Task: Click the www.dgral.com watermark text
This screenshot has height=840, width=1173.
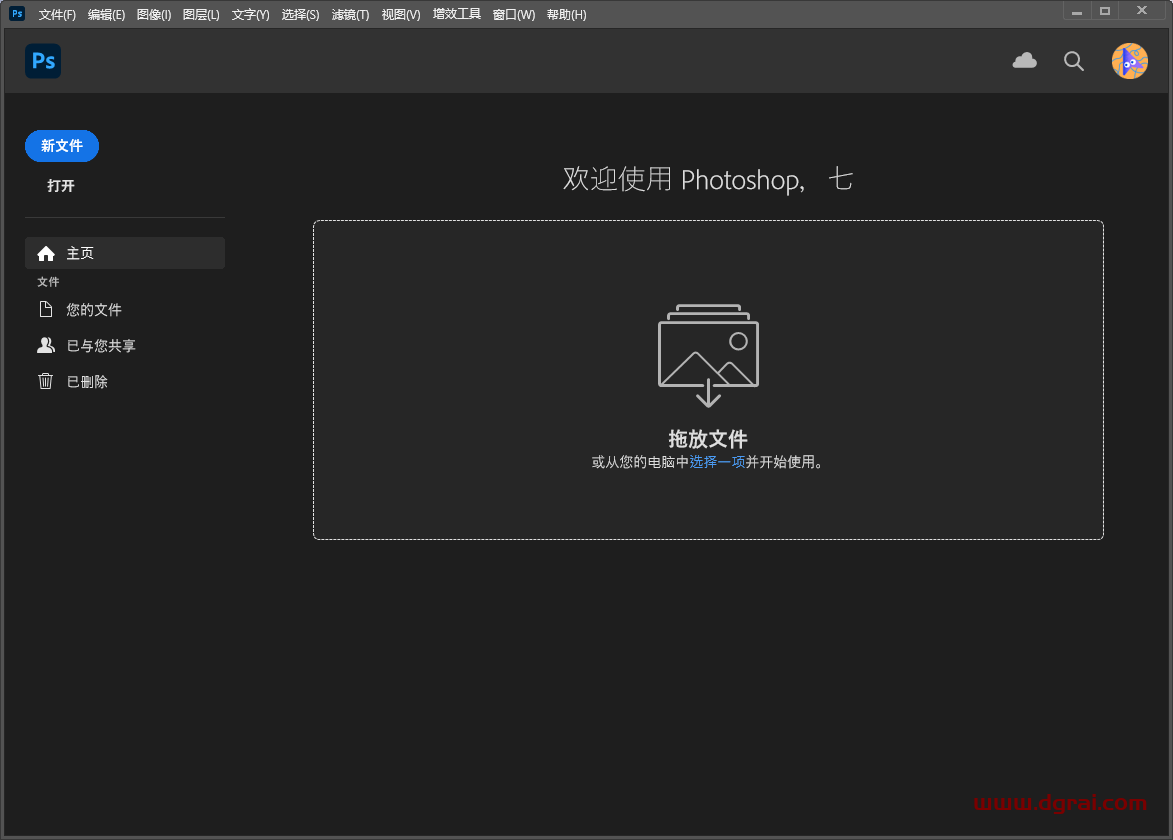Action: pos(1059,802)
